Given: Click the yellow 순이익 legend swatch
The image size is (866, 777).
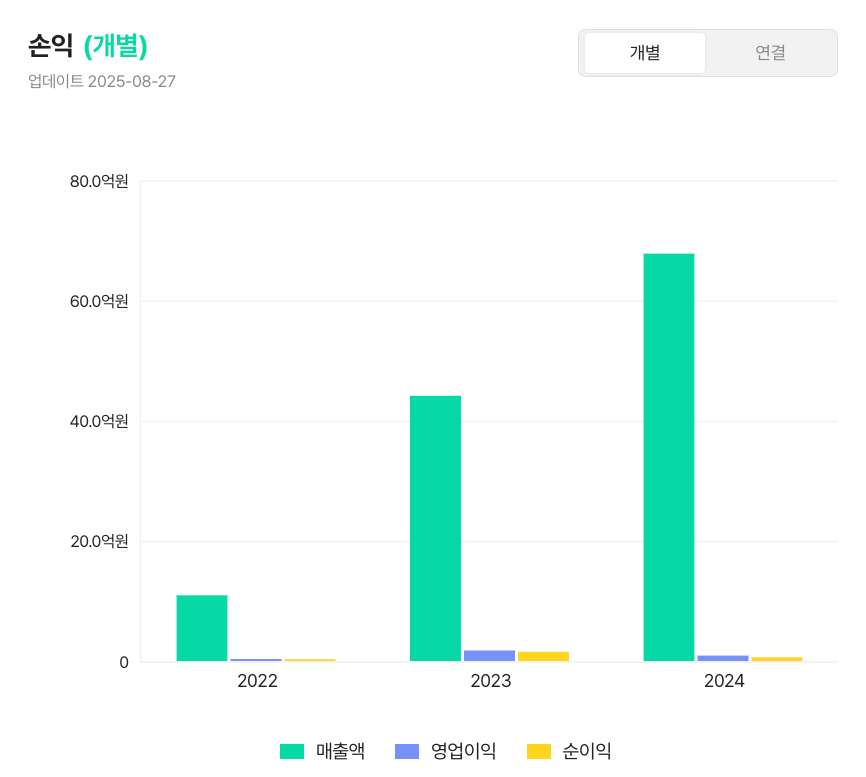Looking at the screenshot, I should pos(539,751).
